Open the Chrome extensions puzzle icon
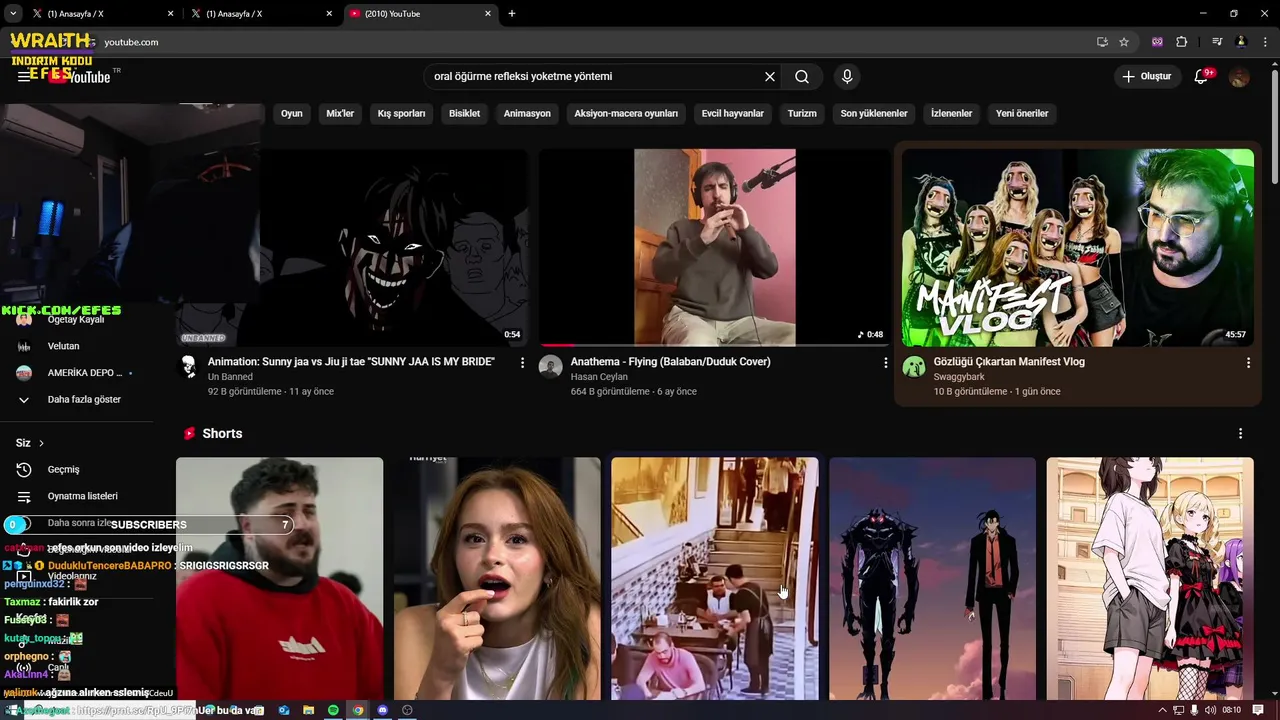 (x=1181, y=42)
